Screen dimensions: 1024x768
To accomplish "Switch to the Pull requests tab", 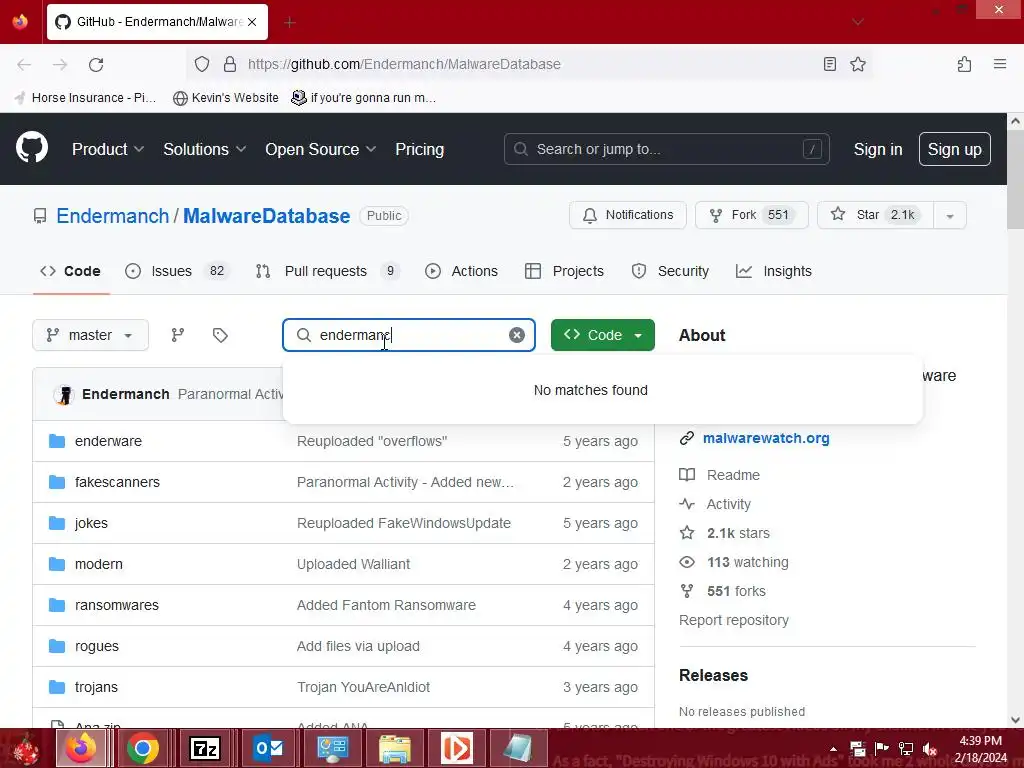I will click(x=328, y=271).
